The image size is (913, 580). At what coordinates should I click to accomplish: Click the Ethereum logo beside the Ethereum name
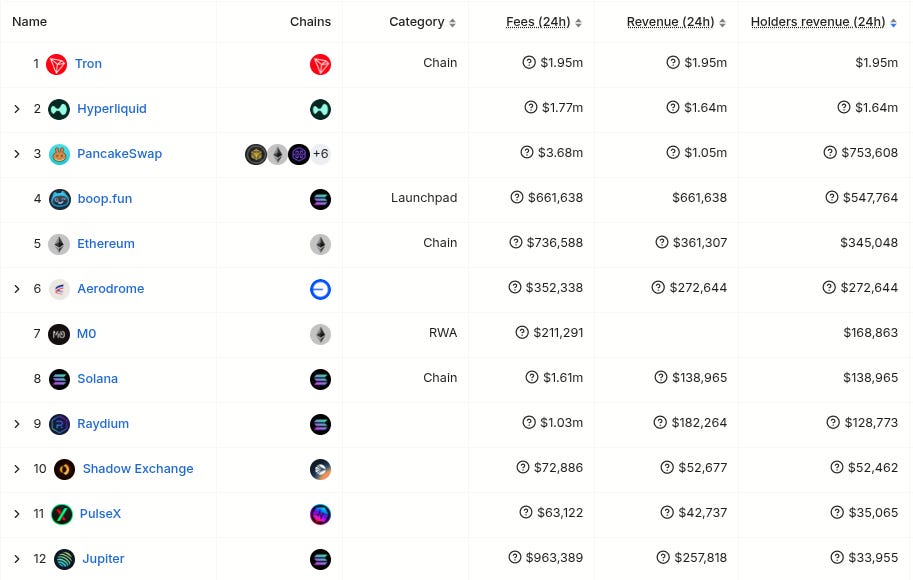(x=59, y=244)
